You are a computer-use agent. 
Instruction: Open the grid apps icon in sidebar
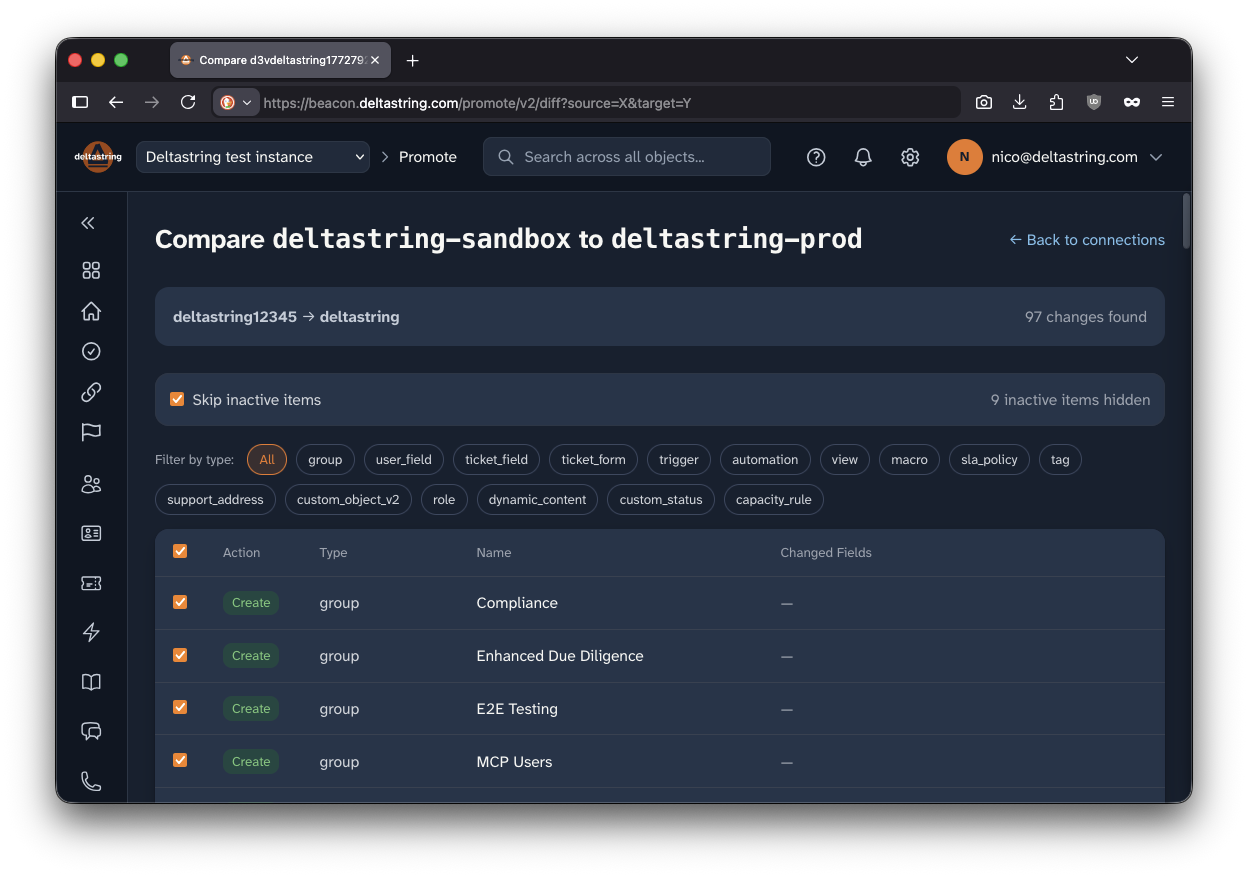pyautogui.click(x=91, y=270)
